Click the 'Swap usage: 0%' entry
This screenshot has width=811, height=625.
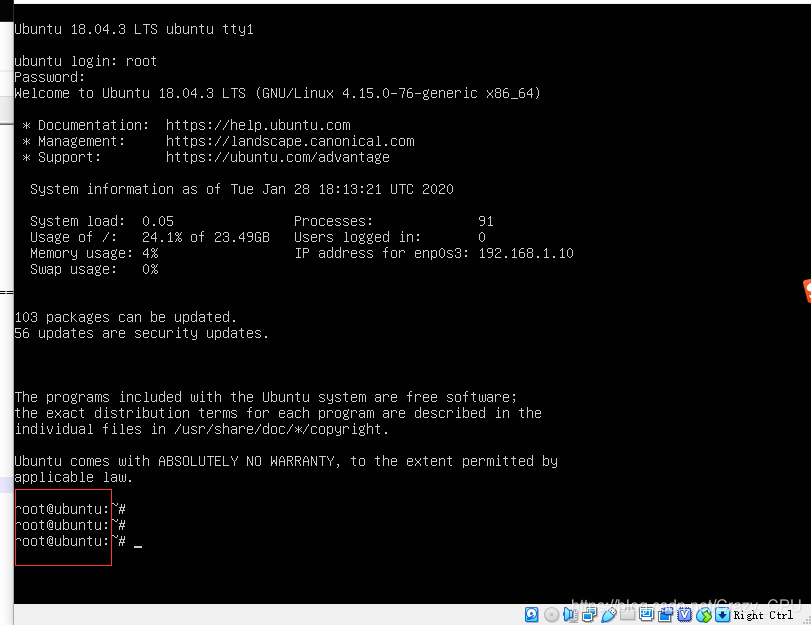[x=94, y=269]
